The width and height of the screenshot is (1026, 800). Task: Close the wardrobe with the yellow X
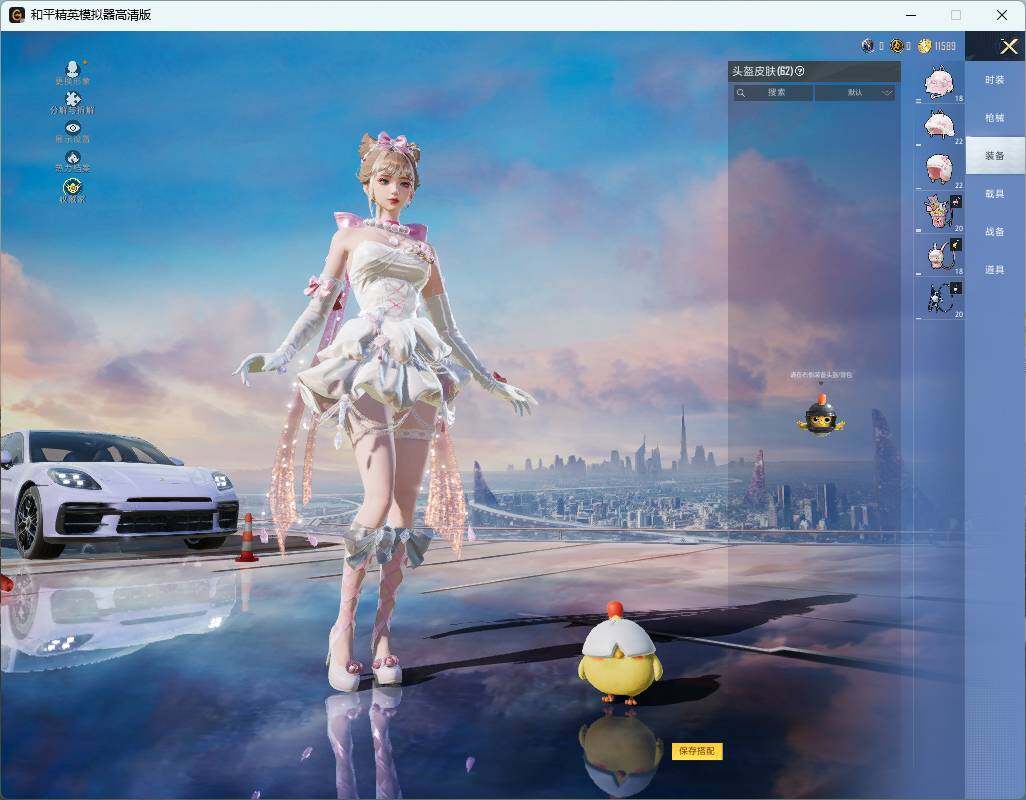1008,46
